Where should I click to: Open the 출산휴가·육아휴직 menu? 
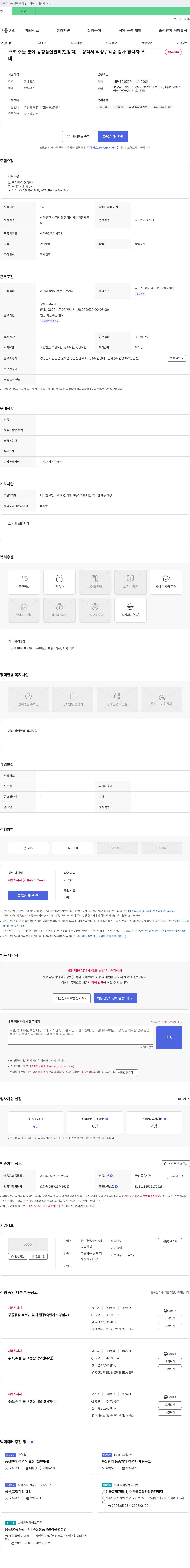point(173,31)
